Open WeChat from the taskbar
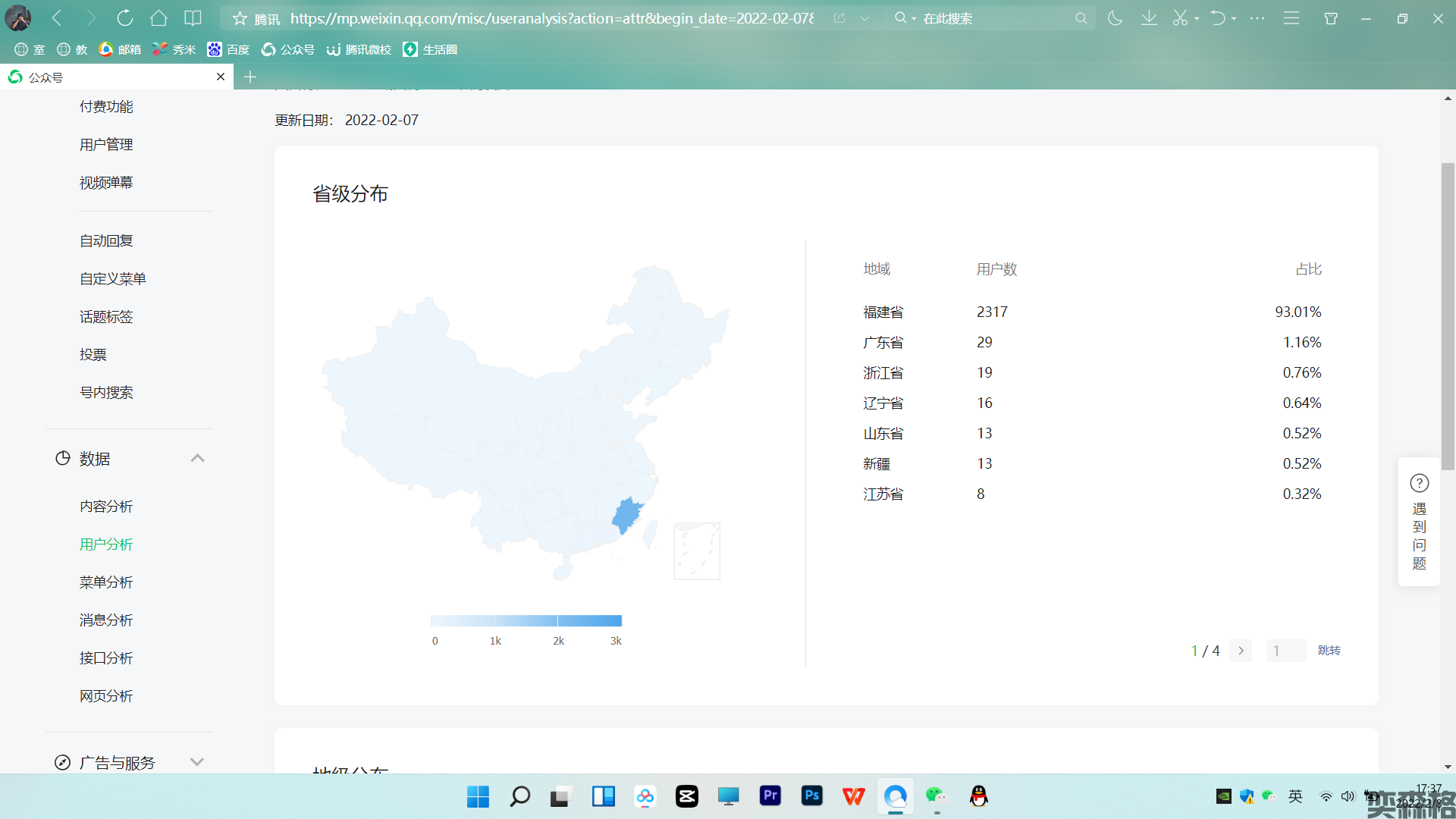Screen dimensions: 1456x819 coord(936,795)
